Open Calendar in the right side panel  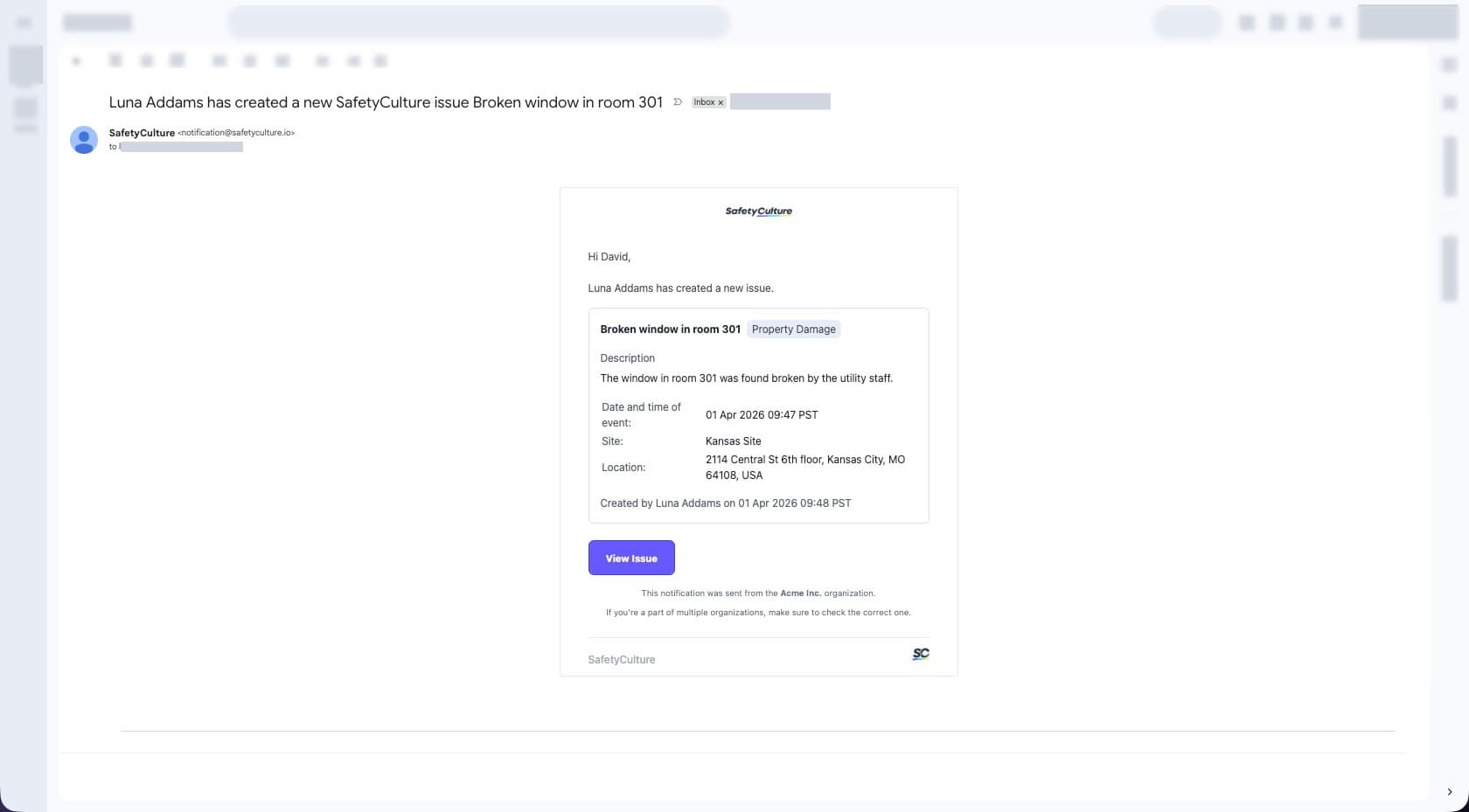coord(1448,65)
